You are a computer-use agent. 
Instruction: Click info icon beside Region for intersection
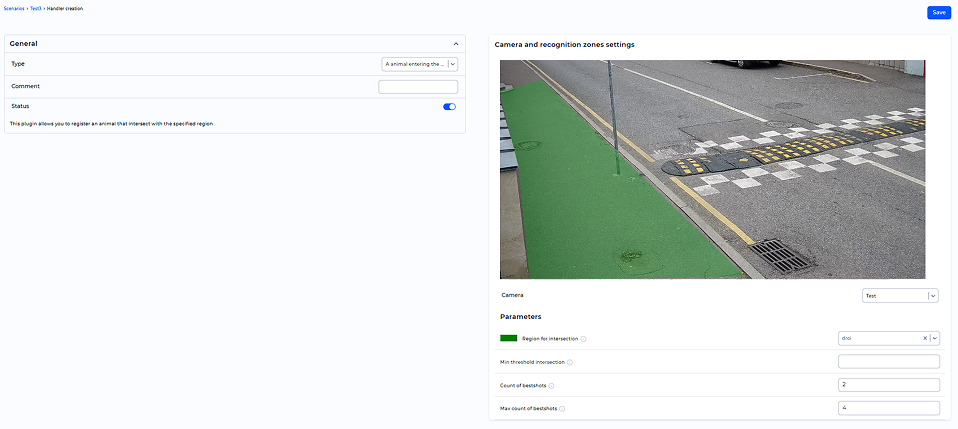583,339
